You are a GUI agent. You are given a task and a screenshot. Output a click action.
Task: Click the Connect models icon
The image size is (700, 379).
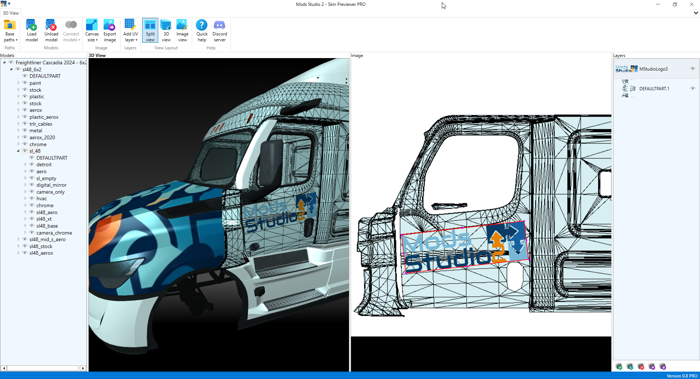click(x=71, y=25)
